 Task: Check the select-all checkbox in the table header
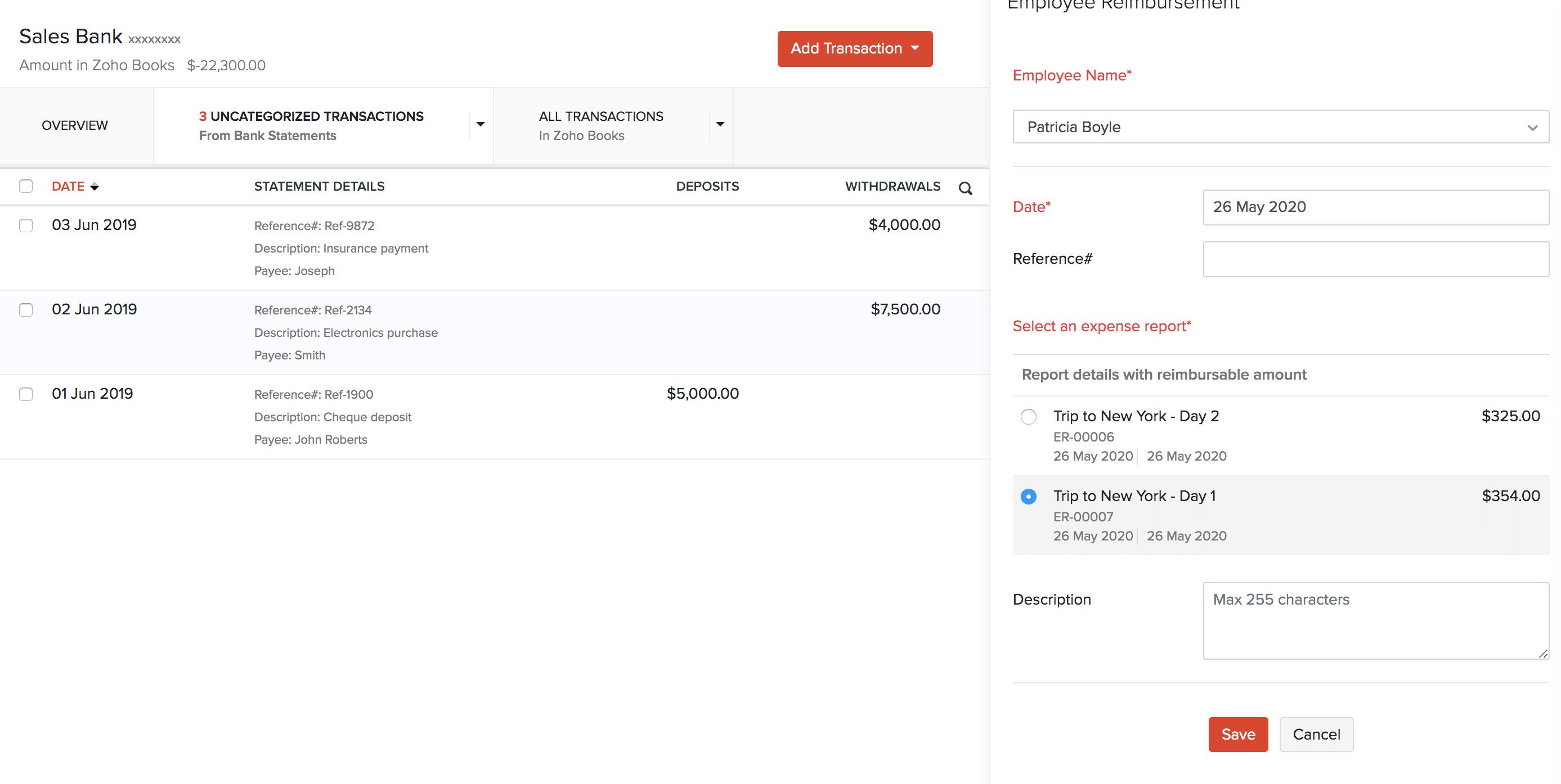[x=25, y=187]
